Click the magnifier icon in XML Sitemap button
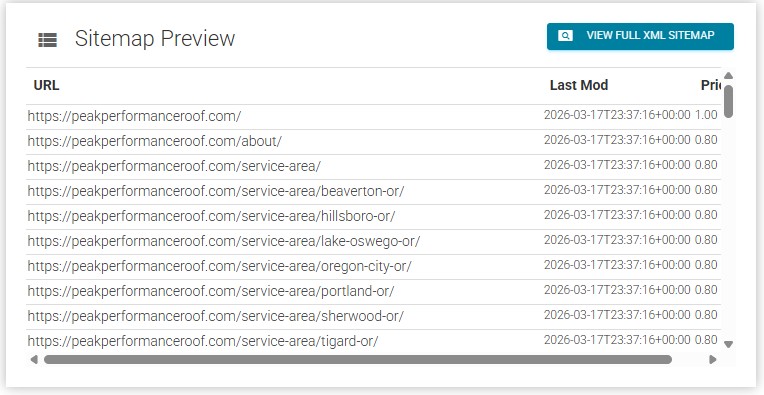 [565, 36]
